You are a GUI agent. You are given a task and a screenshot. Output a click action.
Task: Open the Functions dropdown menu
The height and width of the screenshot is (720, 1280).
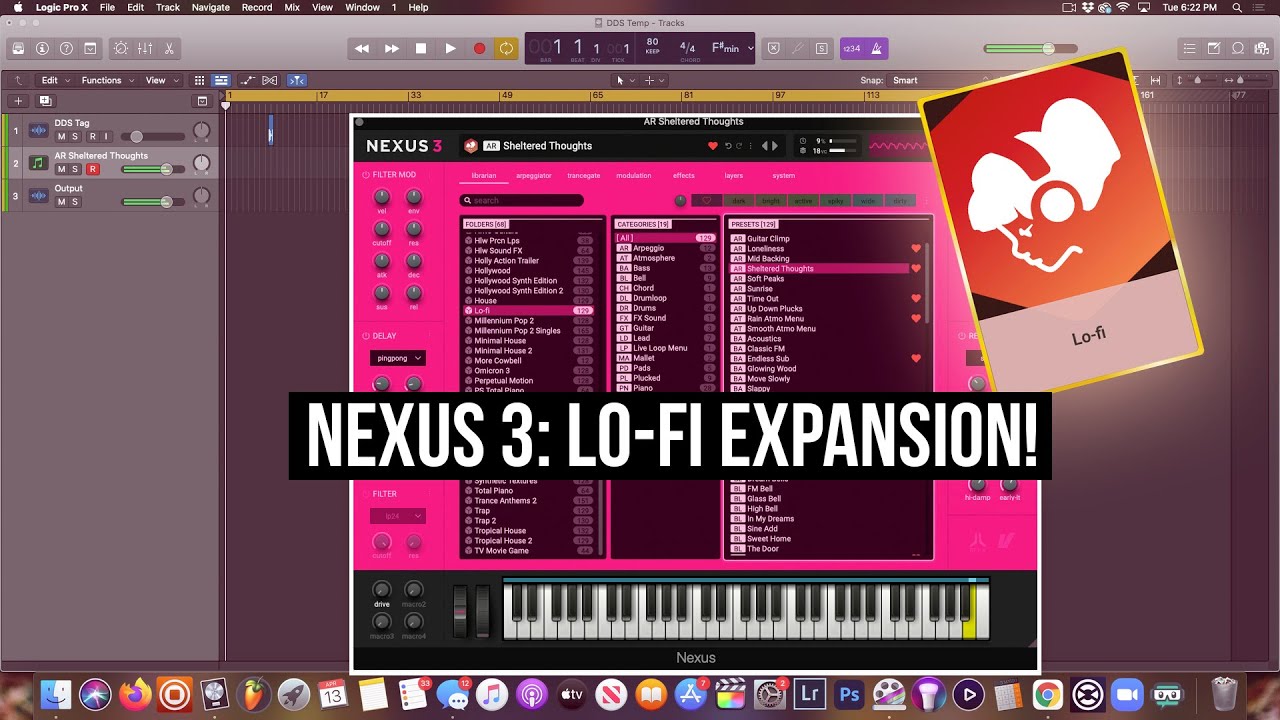click(x=106, y=80)
